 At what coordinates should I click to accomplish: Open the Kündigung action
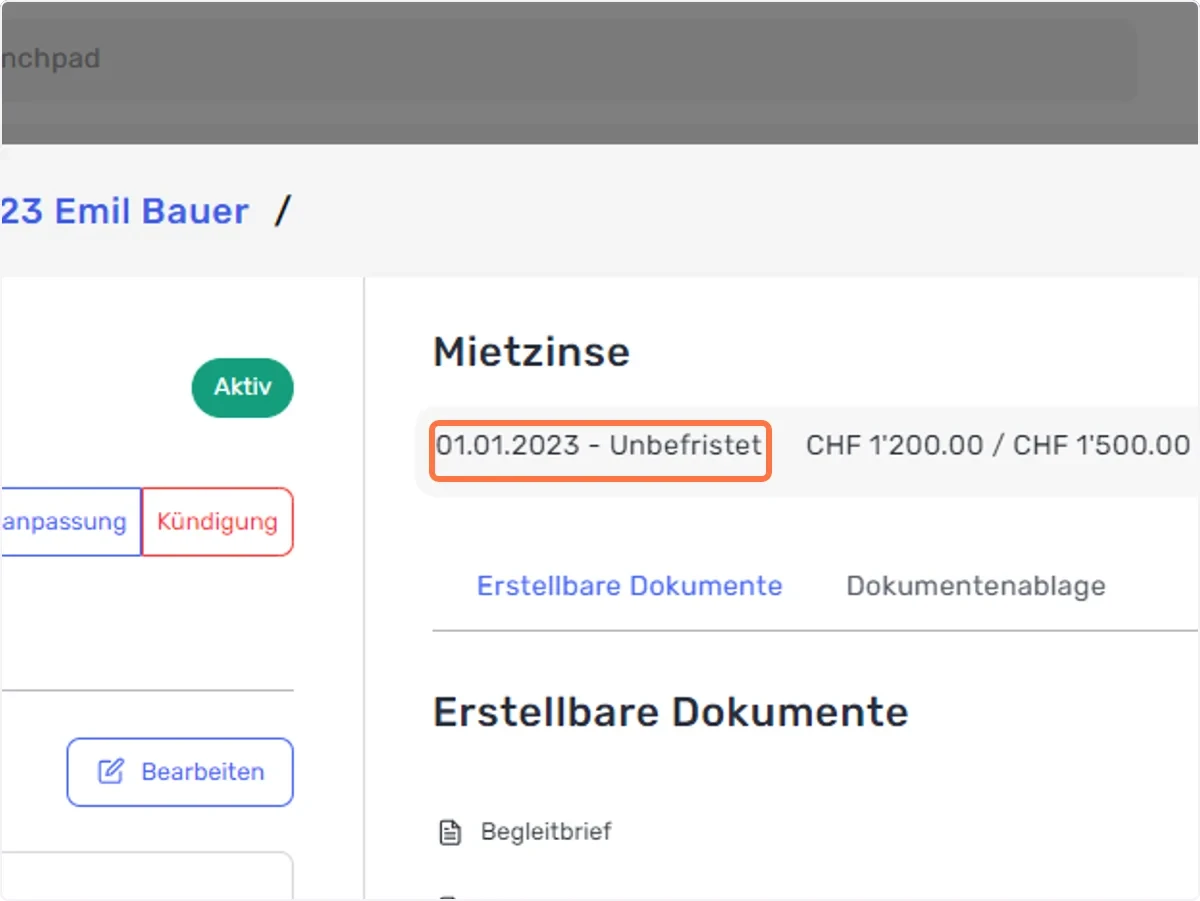coord(217,522)
